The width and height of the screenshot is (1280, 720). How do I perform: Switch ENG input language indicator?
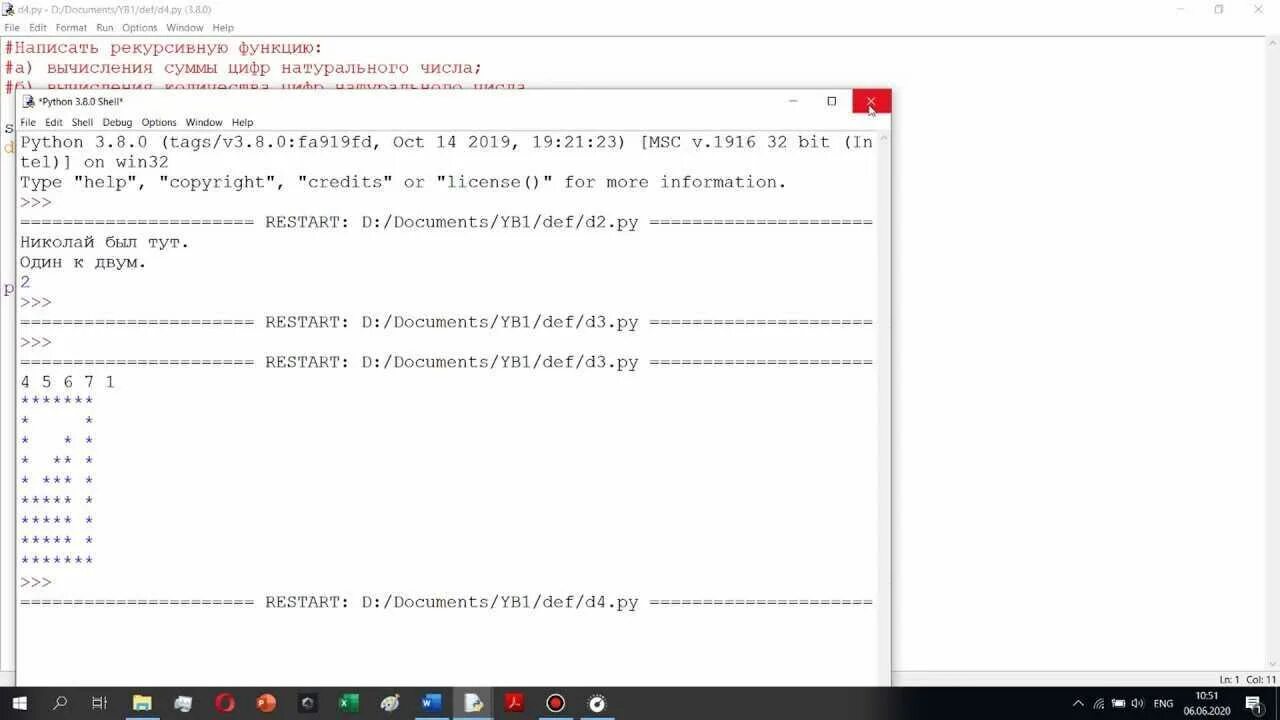(1163, 703)
